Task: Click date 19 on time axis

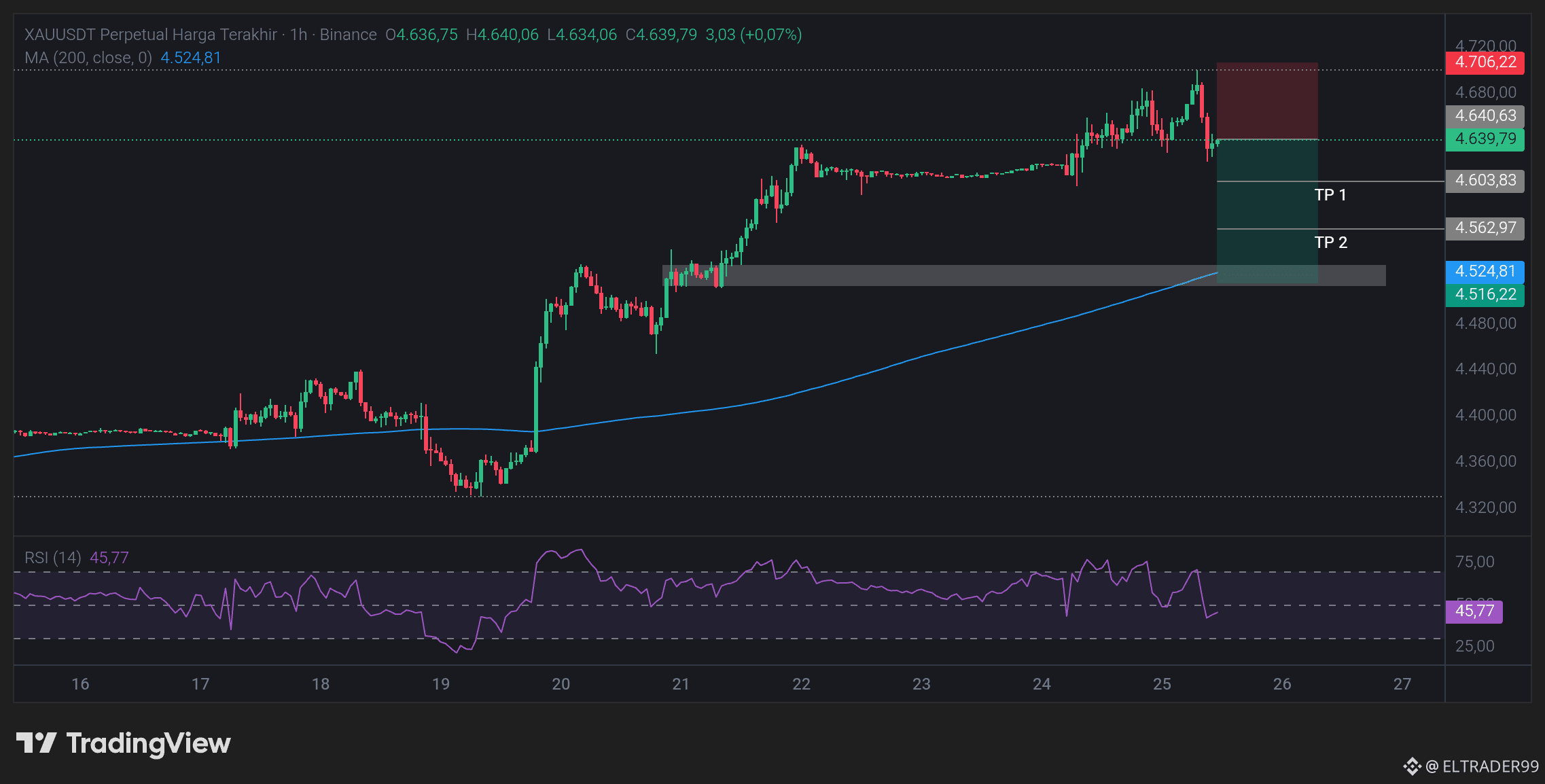Action: 441,684
